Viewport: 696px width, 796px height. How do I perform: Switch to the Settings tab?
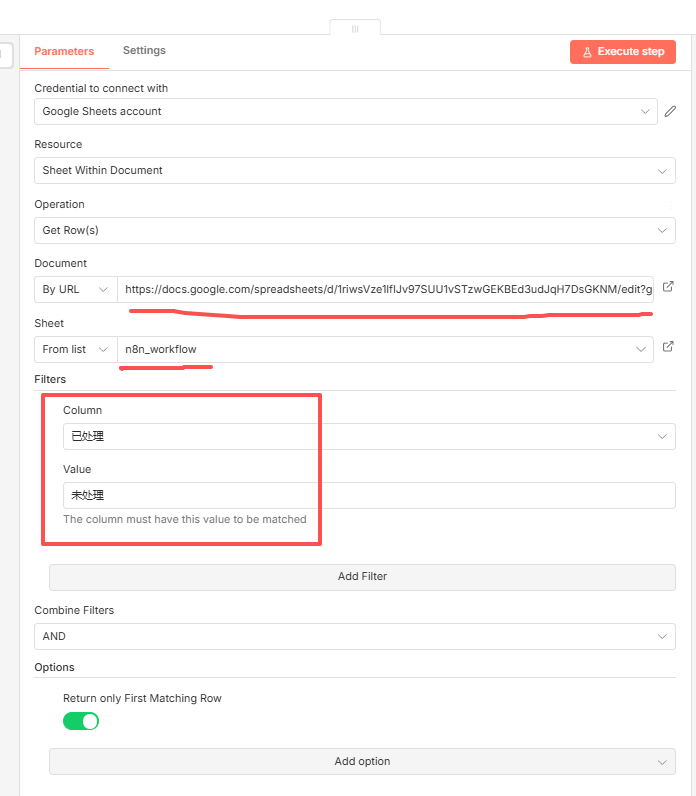[144, 51]
